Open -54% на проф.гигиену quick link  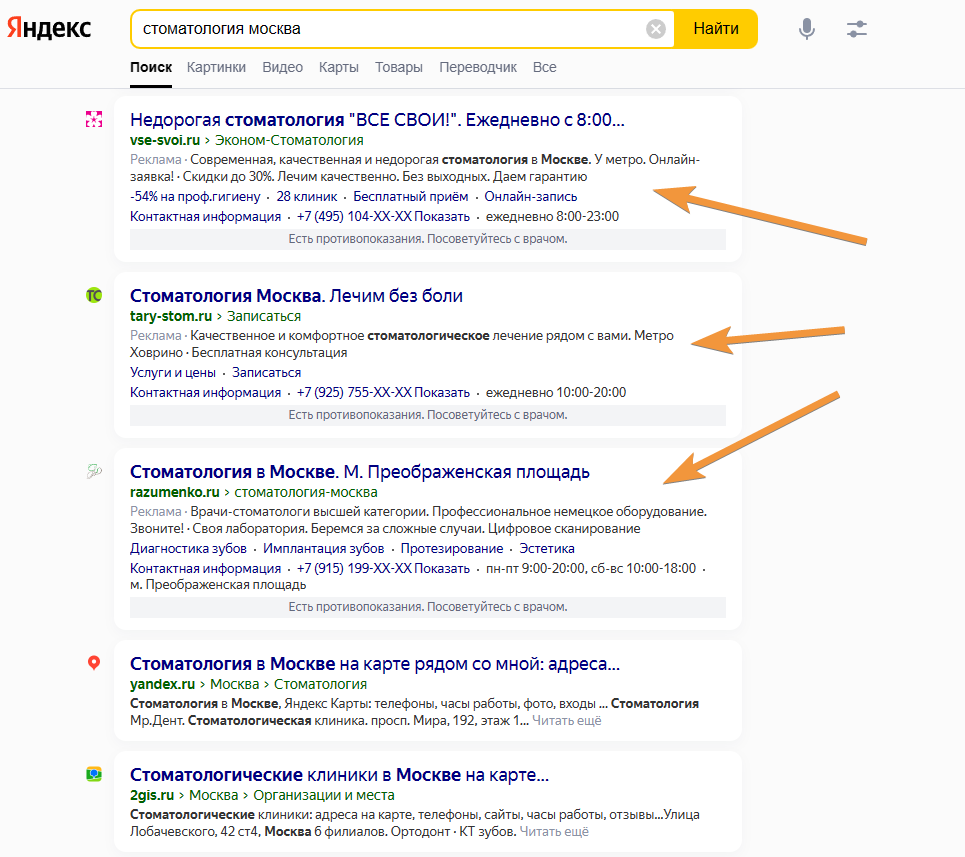coord(195,197)
